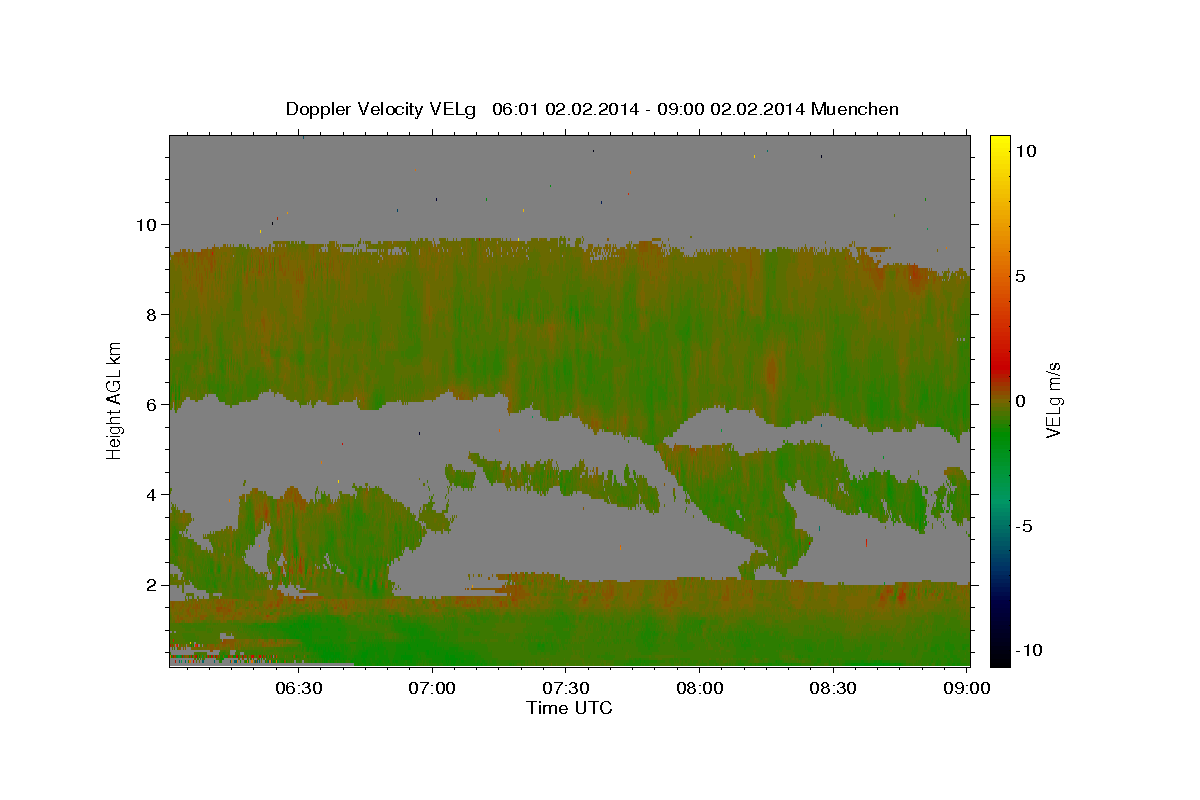The image size is (1200, 800).
Task: Click the 'Height AGL km' axis title
Action: [x=115, y=399]
